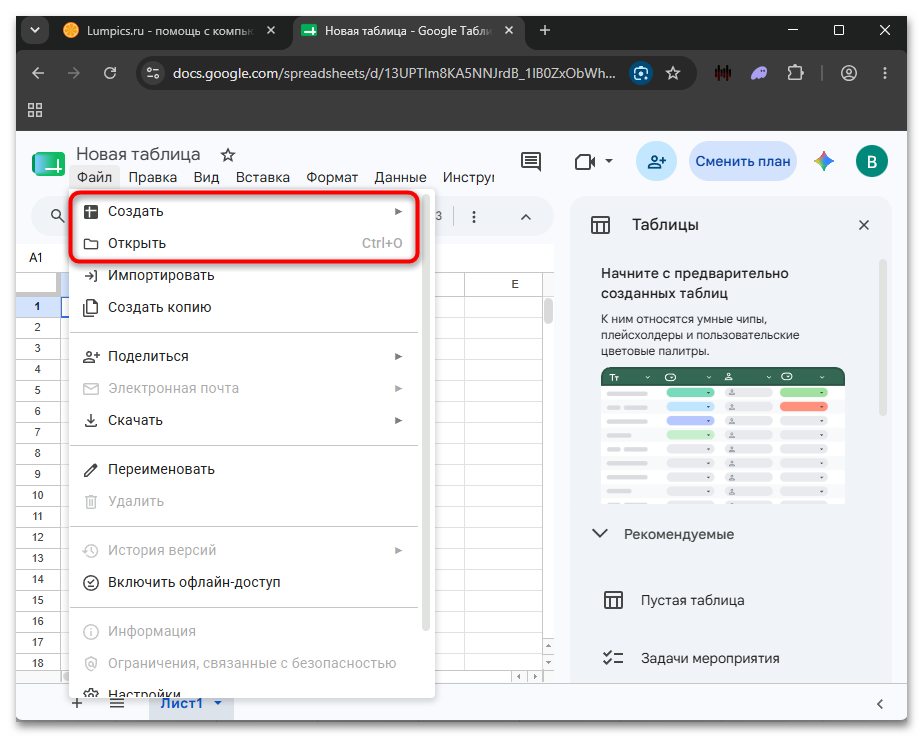The image size is (923, 738).
Task: Click the toolbar search magnifier icon
Action: point(57,216)
